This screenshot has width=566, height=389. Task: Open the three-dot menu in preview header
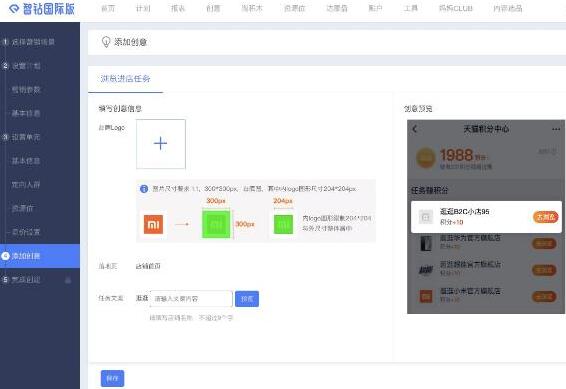556,129
